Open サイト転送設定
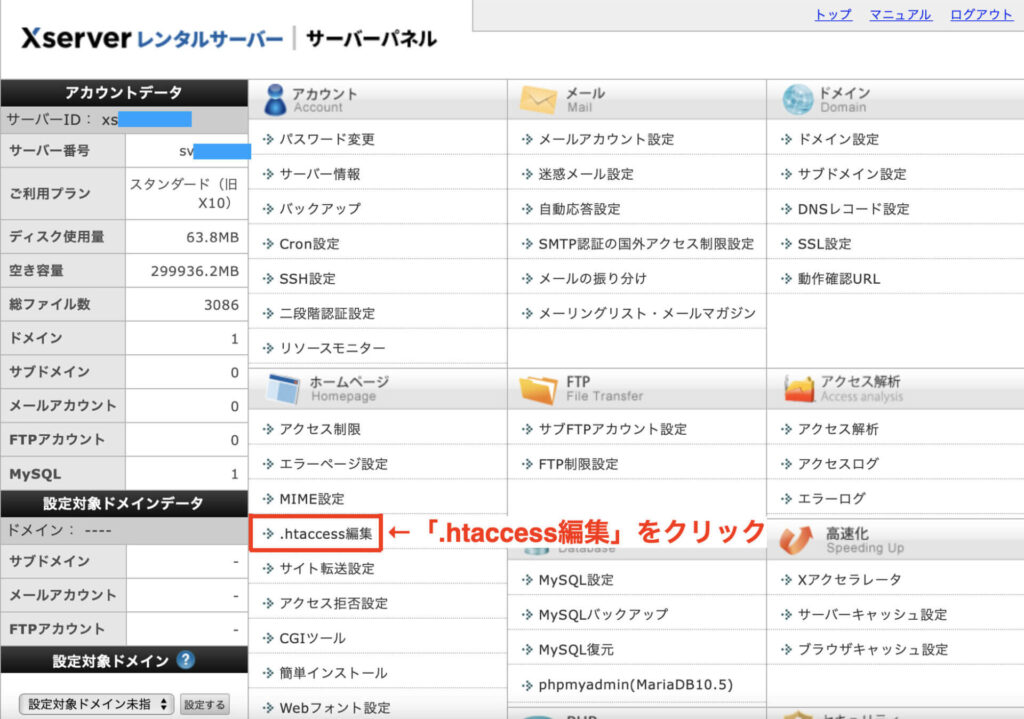The width and height of the screenshot is (1024, 719). [327, 568]
